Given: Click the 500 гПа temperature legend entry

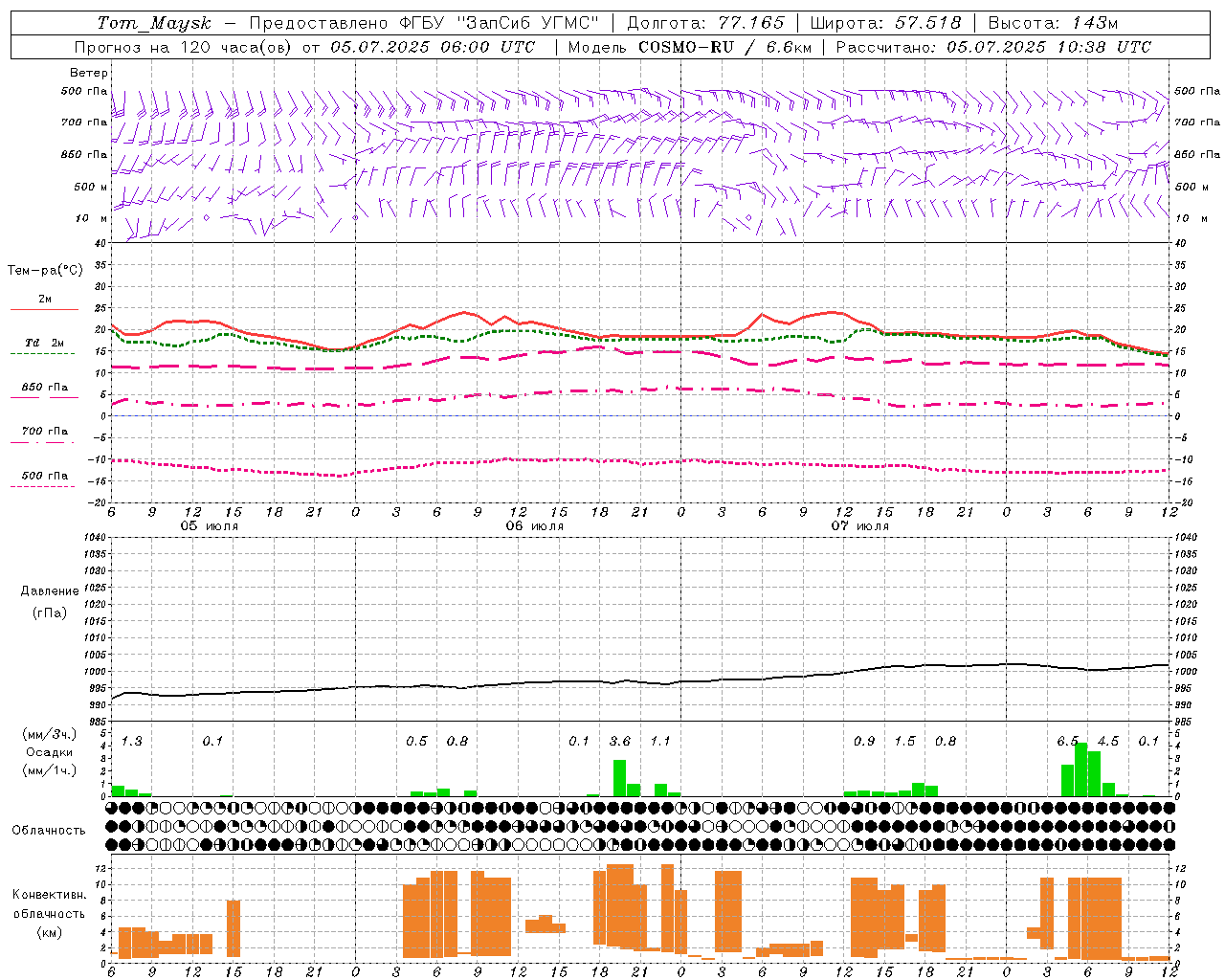Looking at the screenshot, I should click(x=45, y=476).
